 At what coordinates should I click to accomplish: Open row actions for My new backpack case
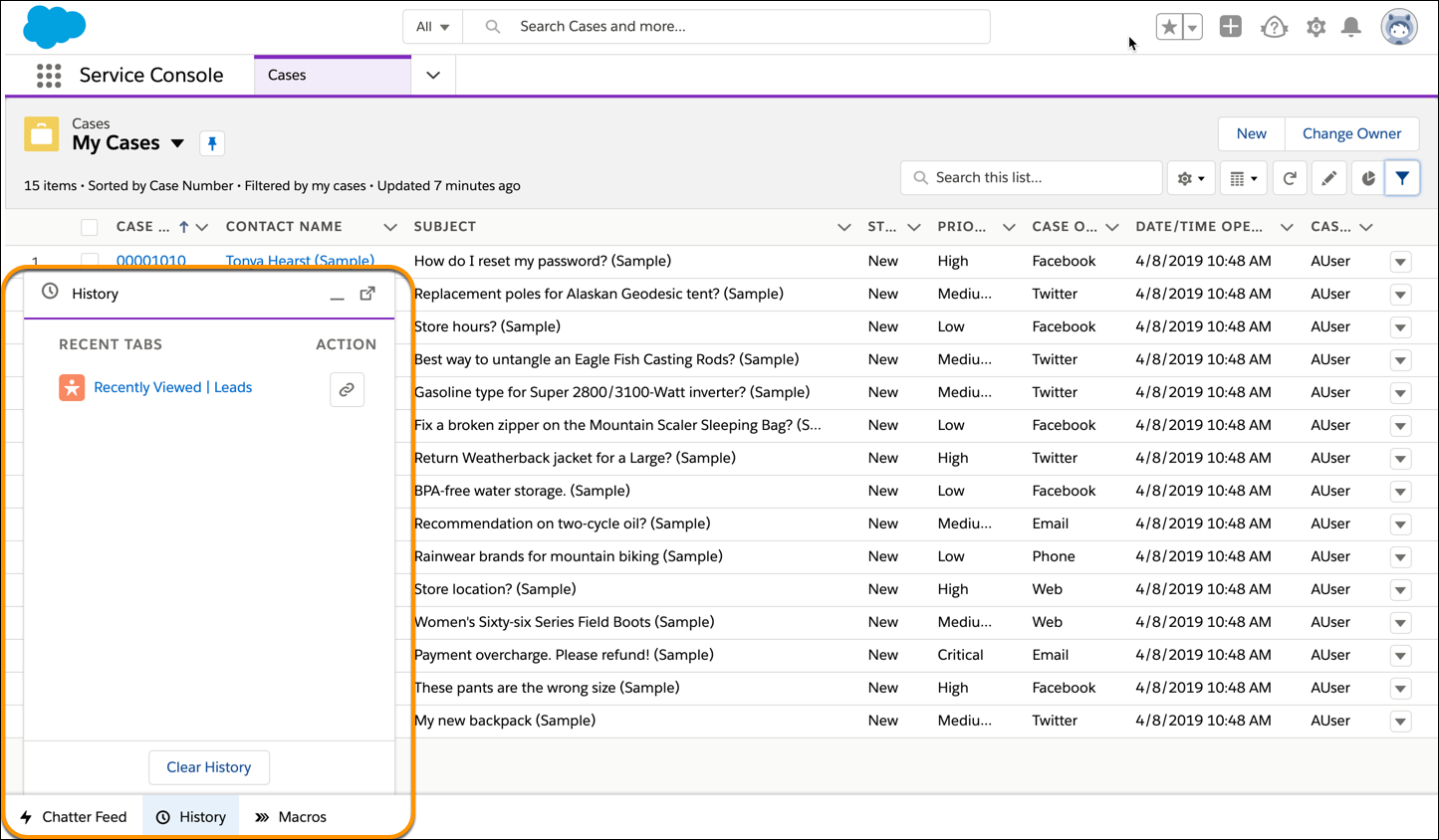point(1401,722)
